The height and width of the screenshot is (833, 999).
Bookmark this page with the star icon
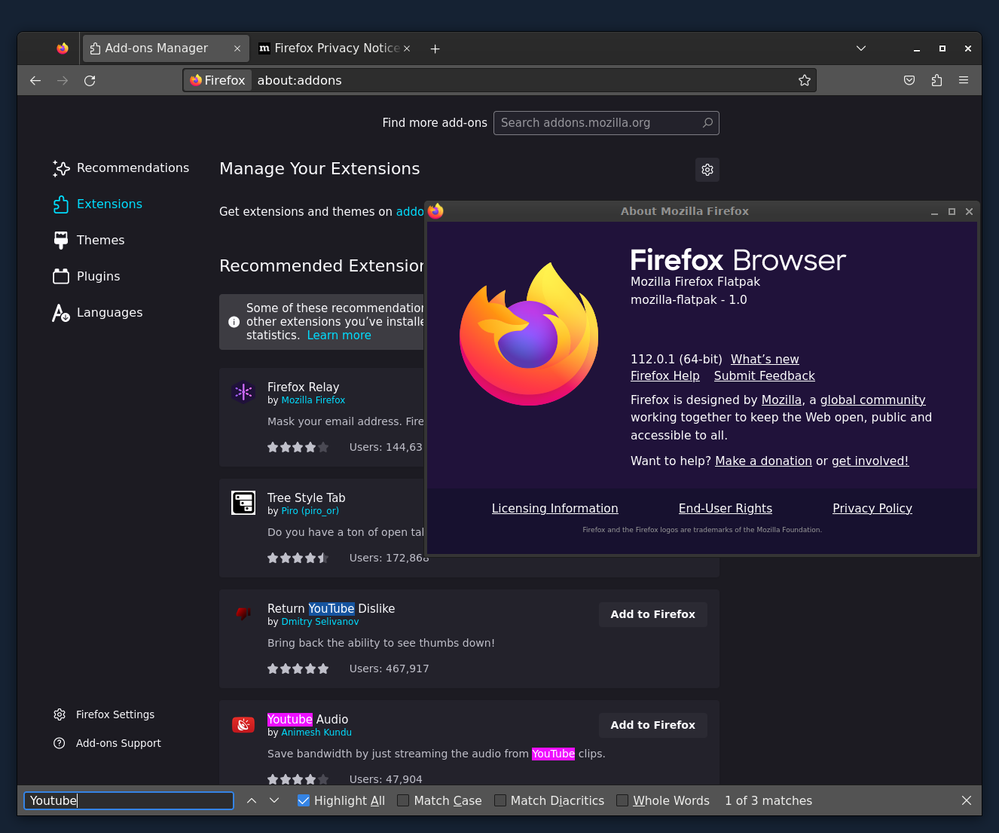point(804,80)
